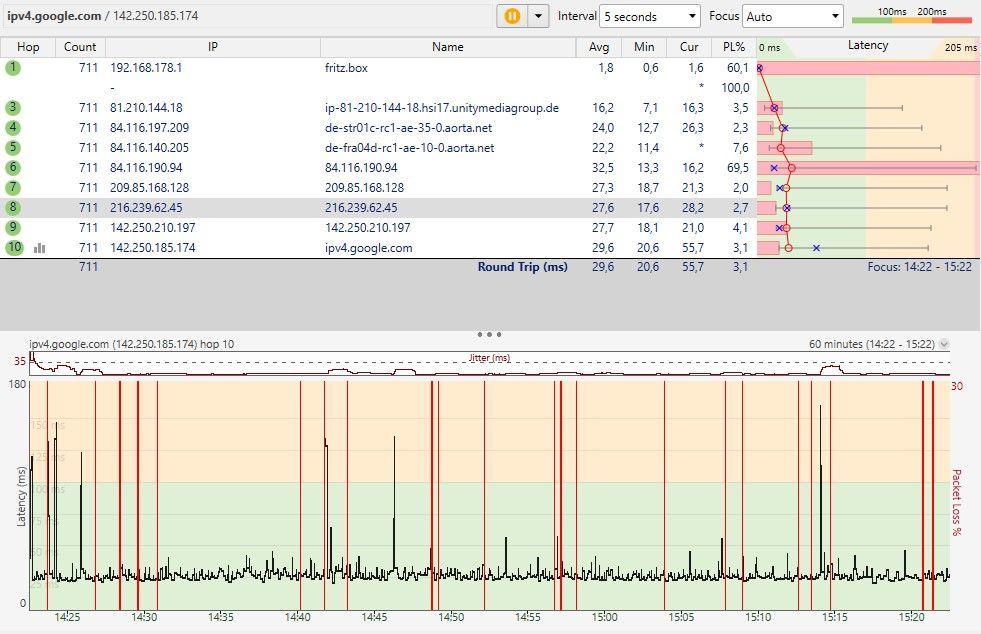
Task: Select IP 84.116.140.205
Action: tap(150, 148)
